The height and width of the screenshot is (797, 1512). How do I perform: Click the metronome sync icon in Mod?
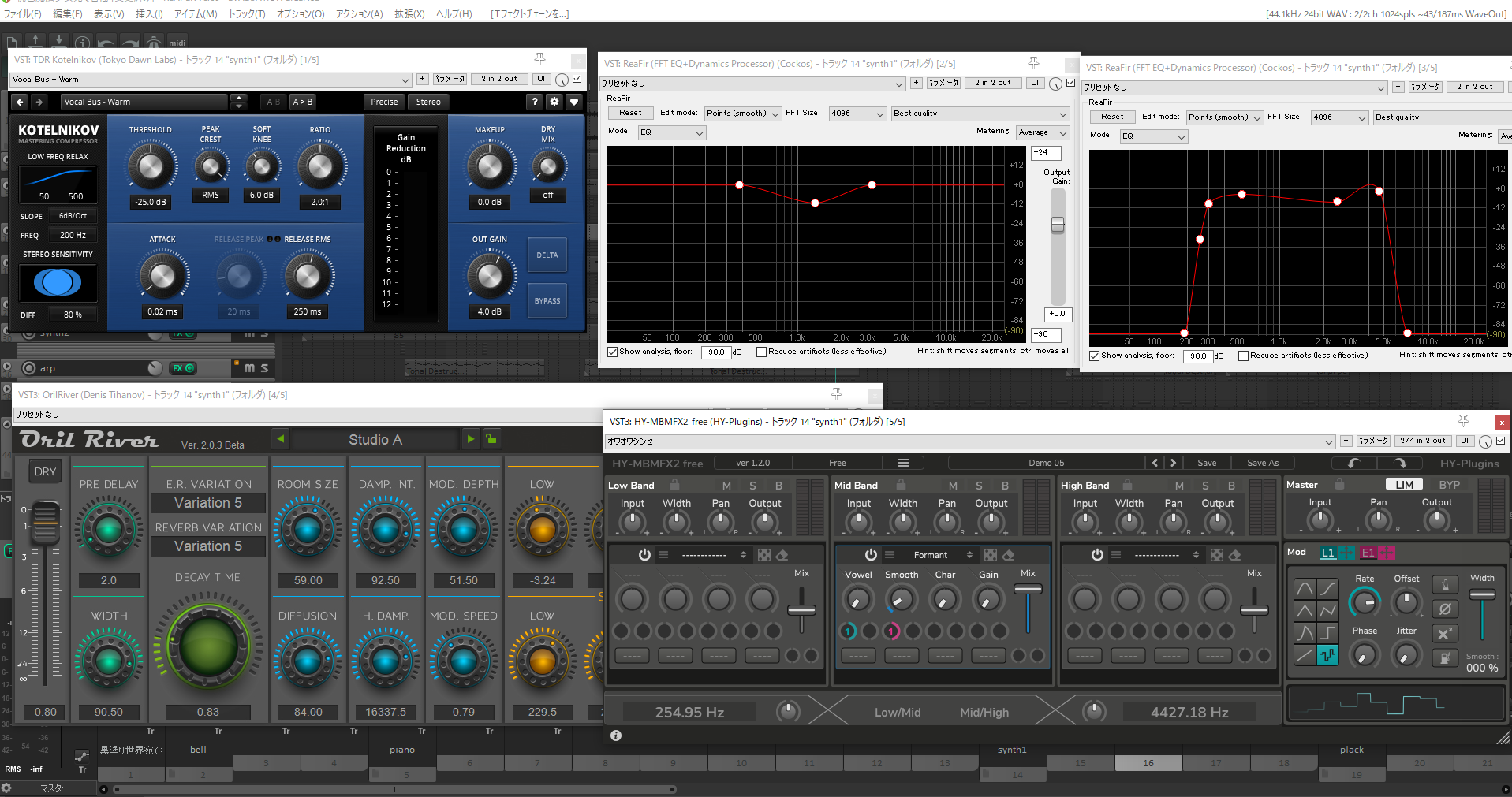pos(1445,585)
